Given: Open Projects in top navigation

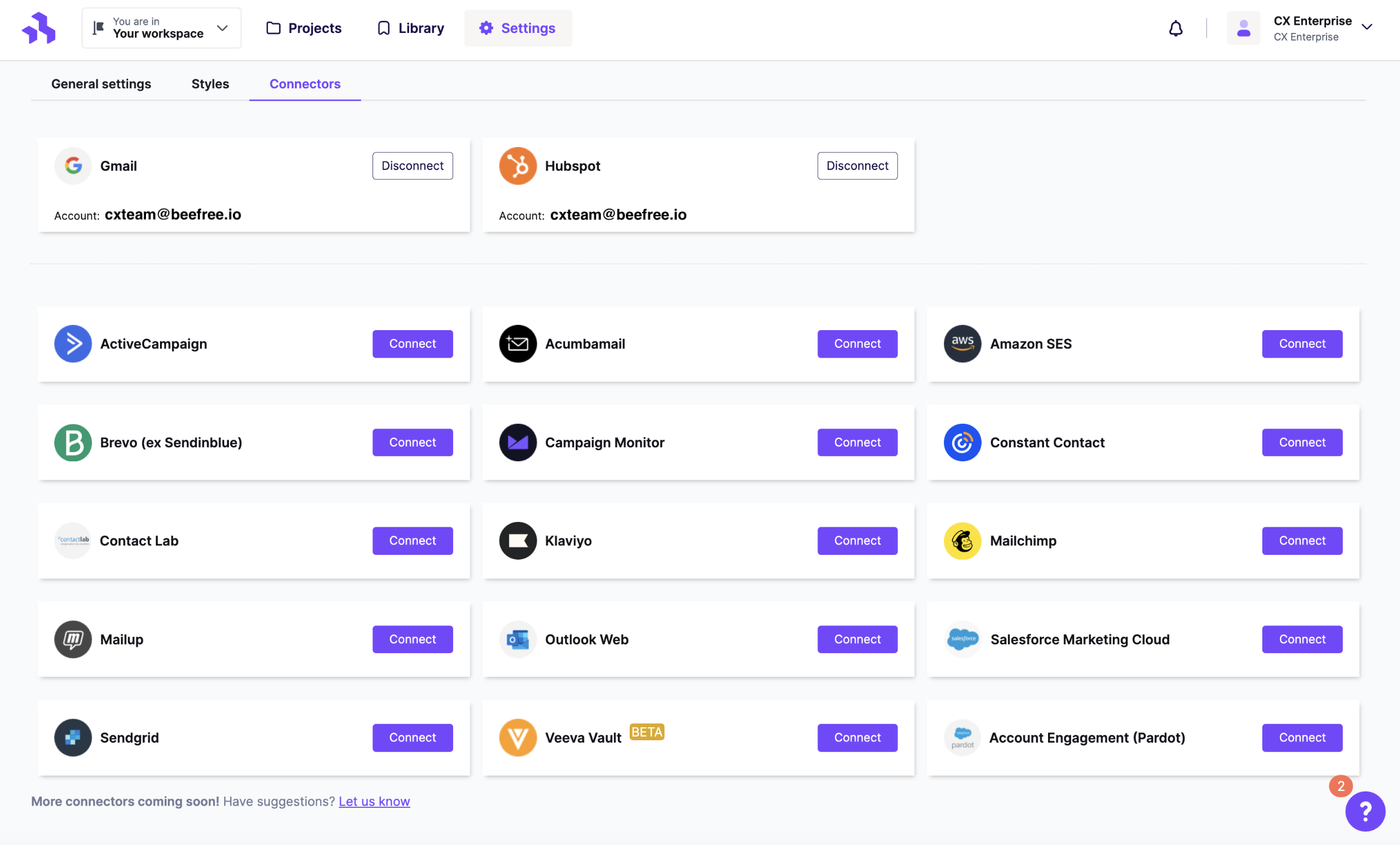Looking at the screenshot, I should point(304,28).
